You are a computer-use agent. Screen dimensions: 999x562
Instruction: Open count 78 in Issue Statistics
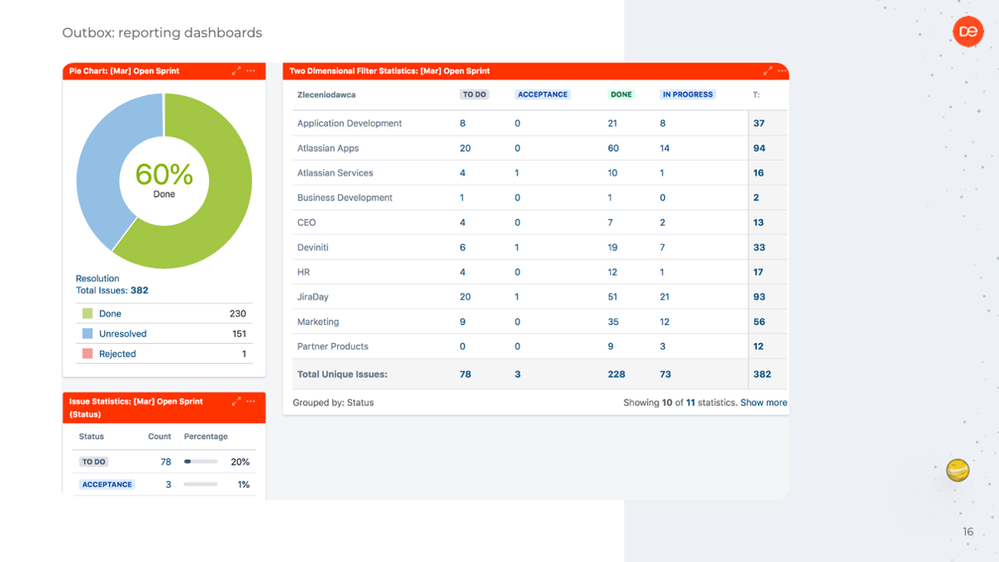click(166, 462)
